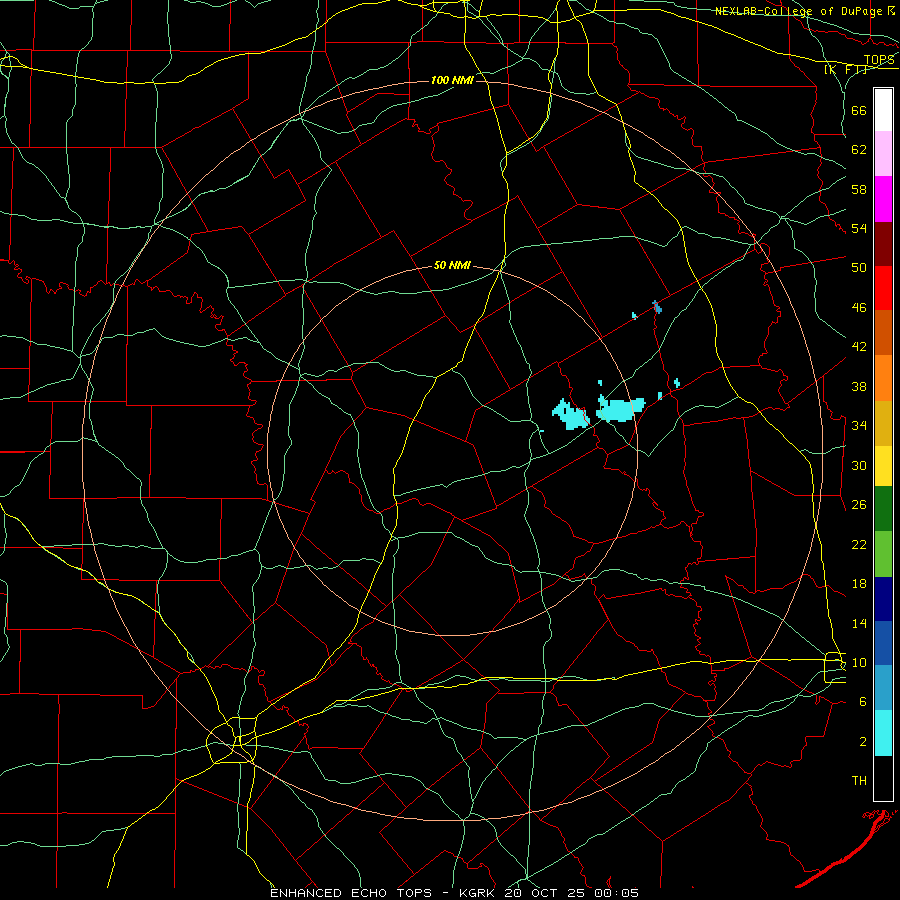Click the navy blue legend swatch
Image resolution: width=900 pixels, height=900 pixels.
pos(883,599)
